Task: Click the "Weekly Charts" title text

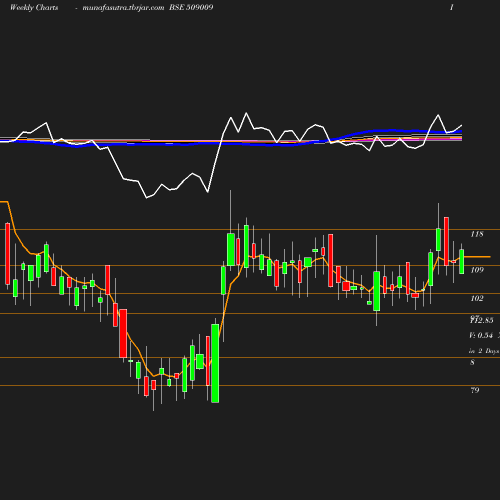Action: click(34, 7)
